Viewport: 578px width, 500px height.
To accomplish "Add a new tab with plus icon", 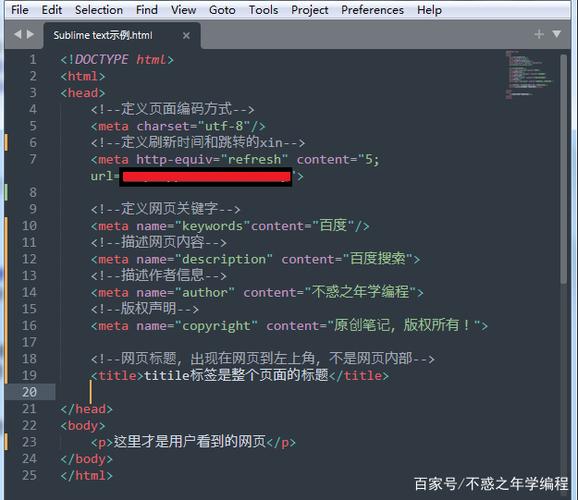I will coord(539,34).
